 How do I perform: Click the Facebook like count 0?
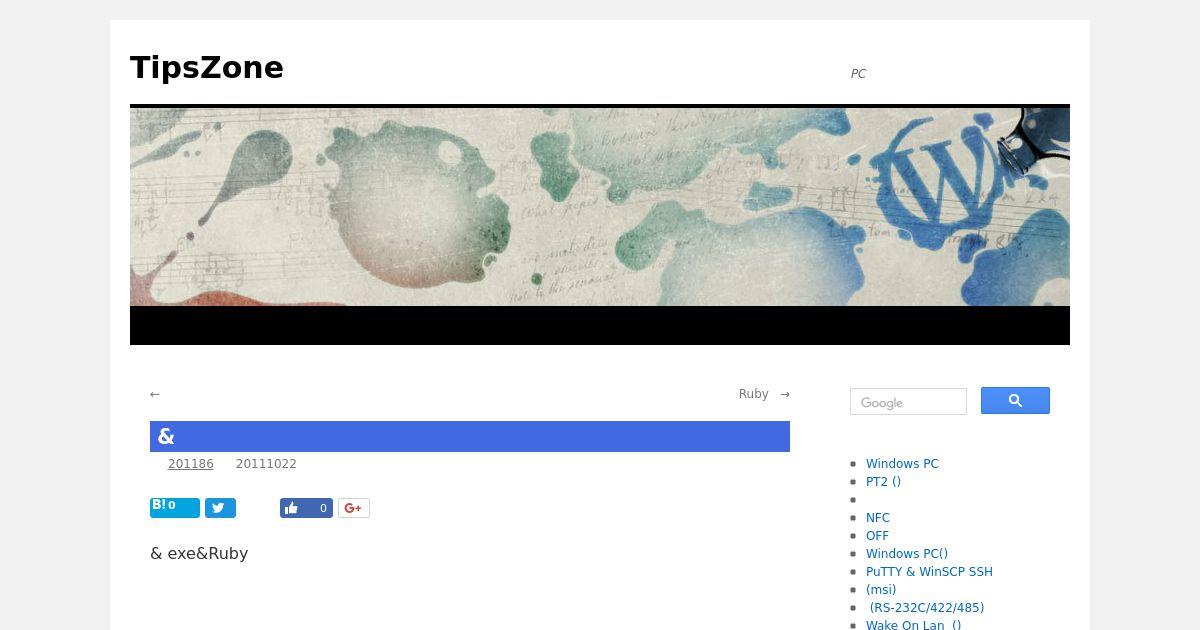pyautogui.click(x=323, y=508)
